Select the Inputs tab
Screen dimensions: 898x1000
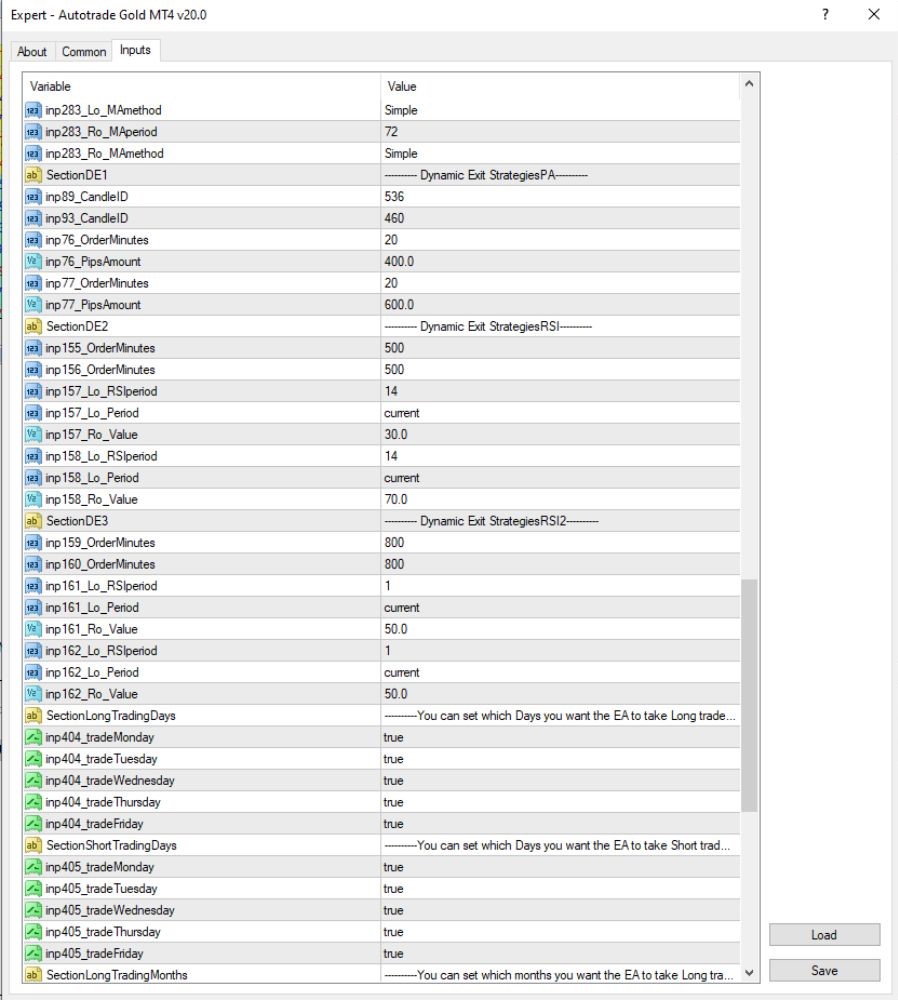point(135,50)
